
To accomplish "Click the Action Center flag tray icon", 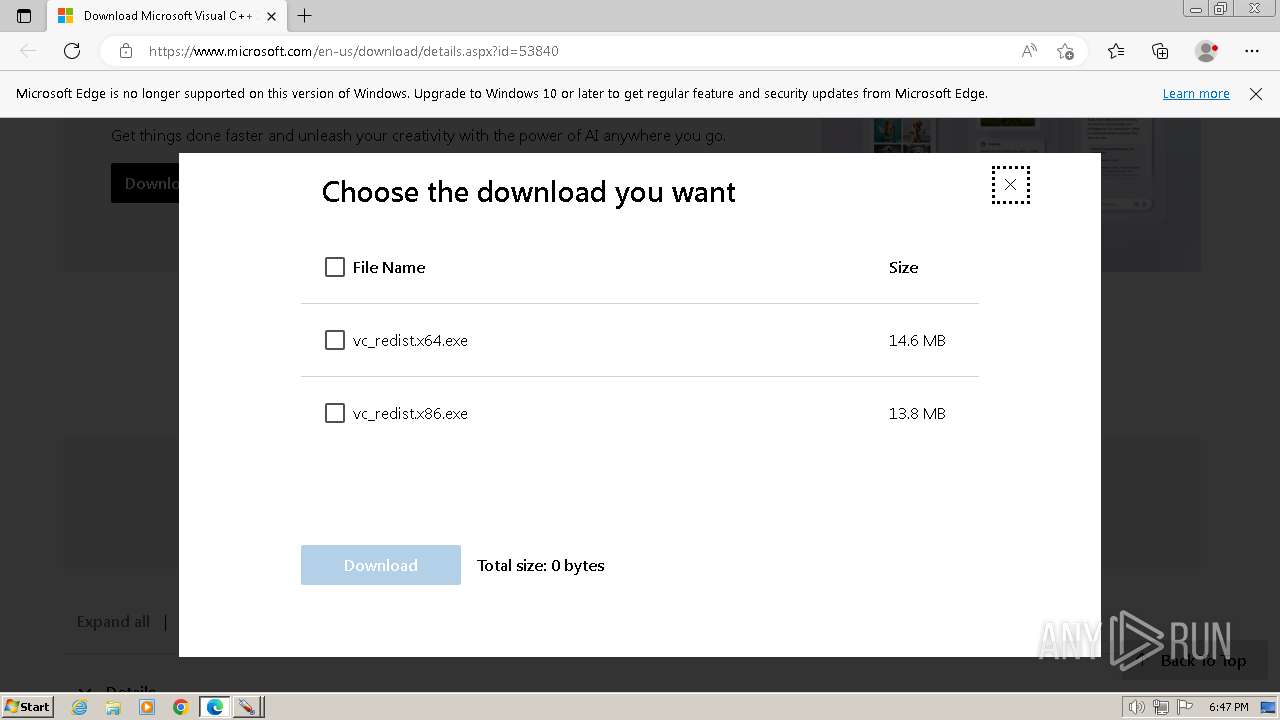I will click(1185, 707).
